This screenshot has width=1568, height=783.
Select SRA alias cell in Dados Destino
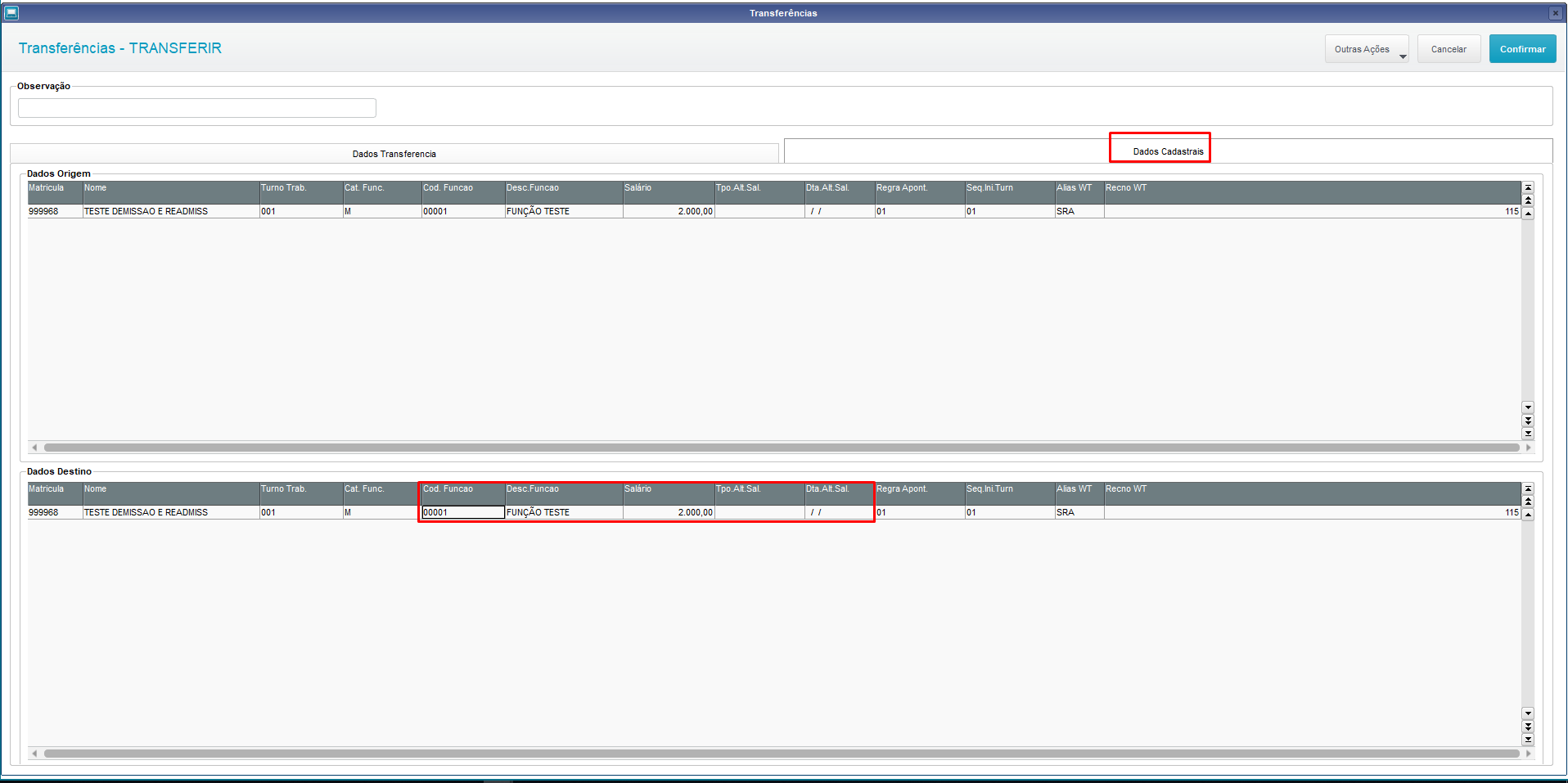pyautogui.click(x=1079, y=512)
